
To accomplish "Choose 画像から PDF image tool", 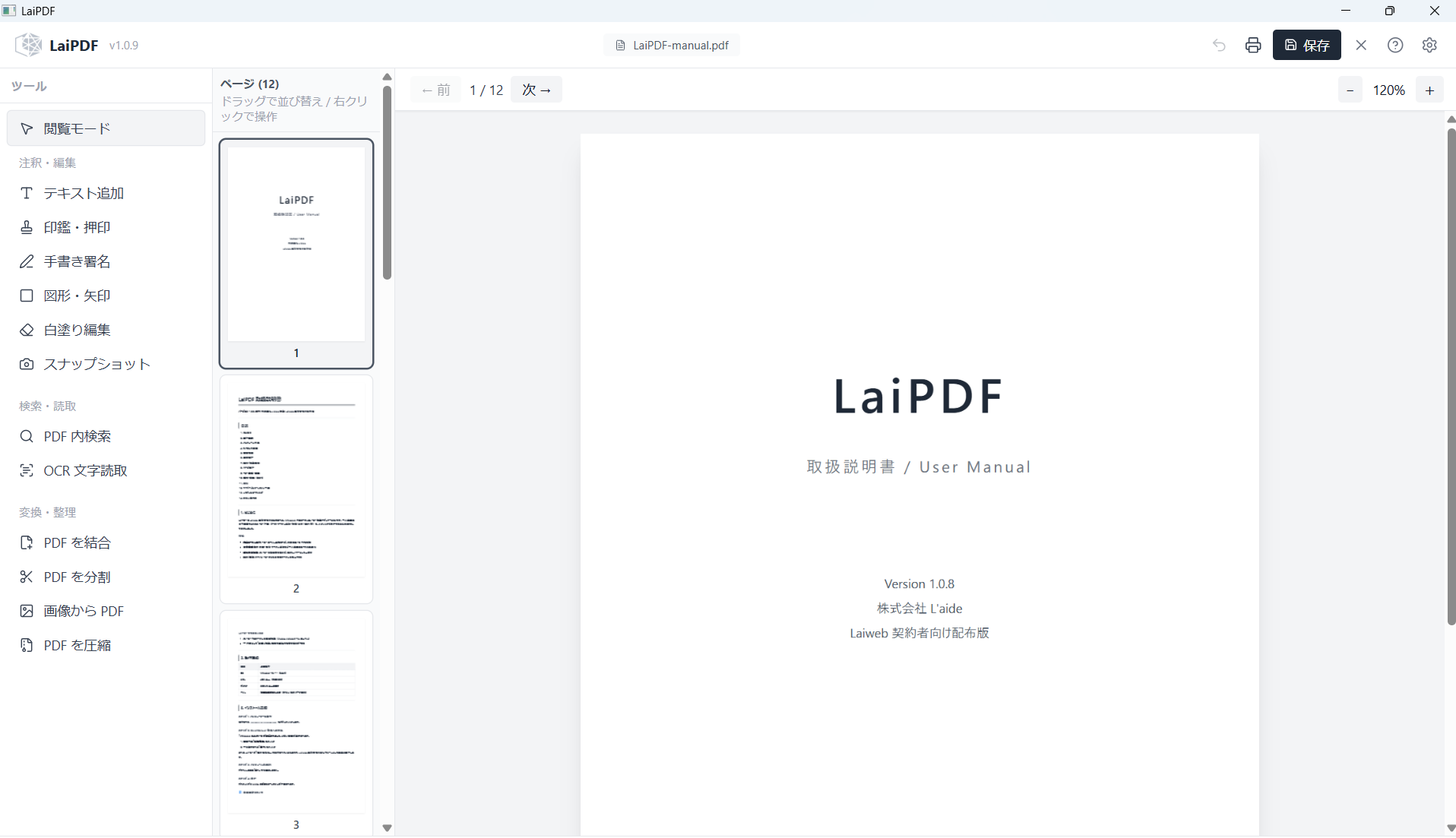I will tap(106, 611).
